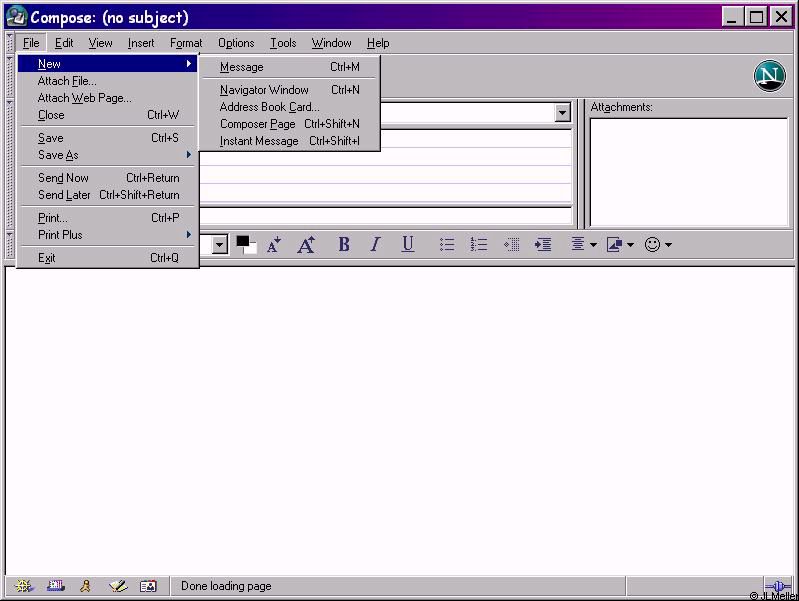Toggle italic formatting
This screenshot has width=799, height=601.
pyautogui.click(x=376, y=245)
